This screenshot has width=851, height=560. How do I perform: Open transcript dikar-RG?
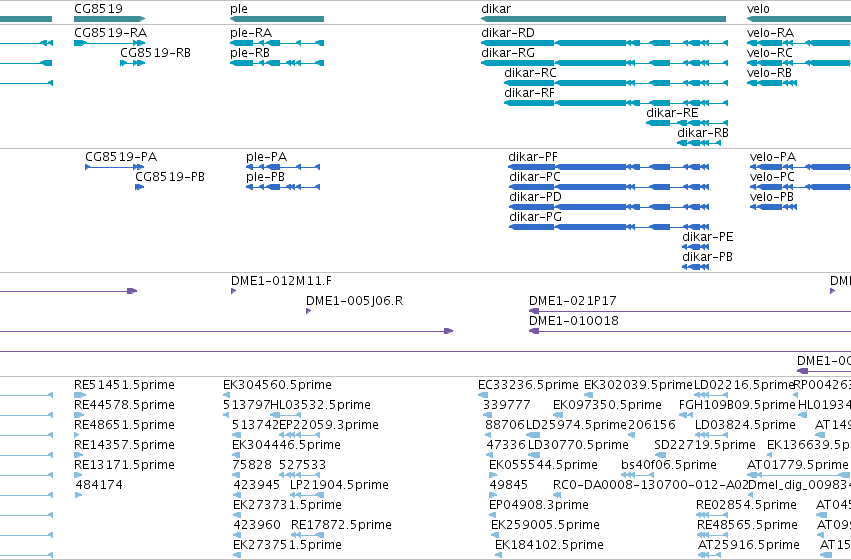pos(604,63)
